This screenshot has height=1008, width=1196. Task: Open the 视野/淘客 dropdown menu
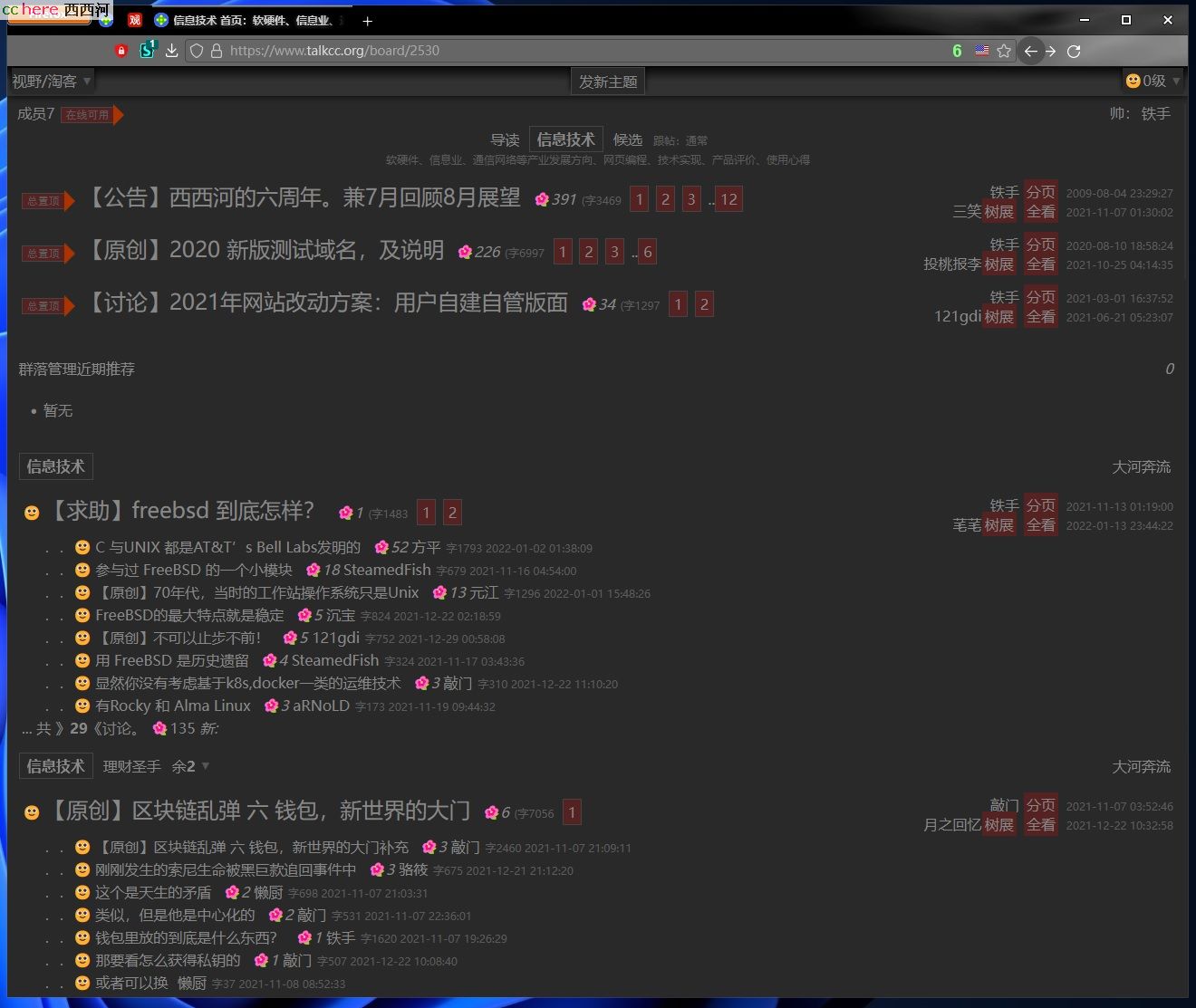52,81
